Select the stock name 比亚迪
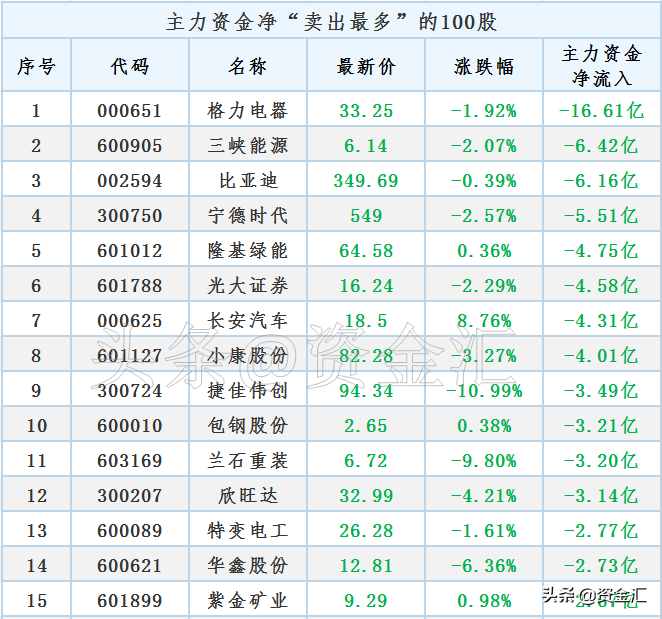662x619 pixels. click(248, 181)
